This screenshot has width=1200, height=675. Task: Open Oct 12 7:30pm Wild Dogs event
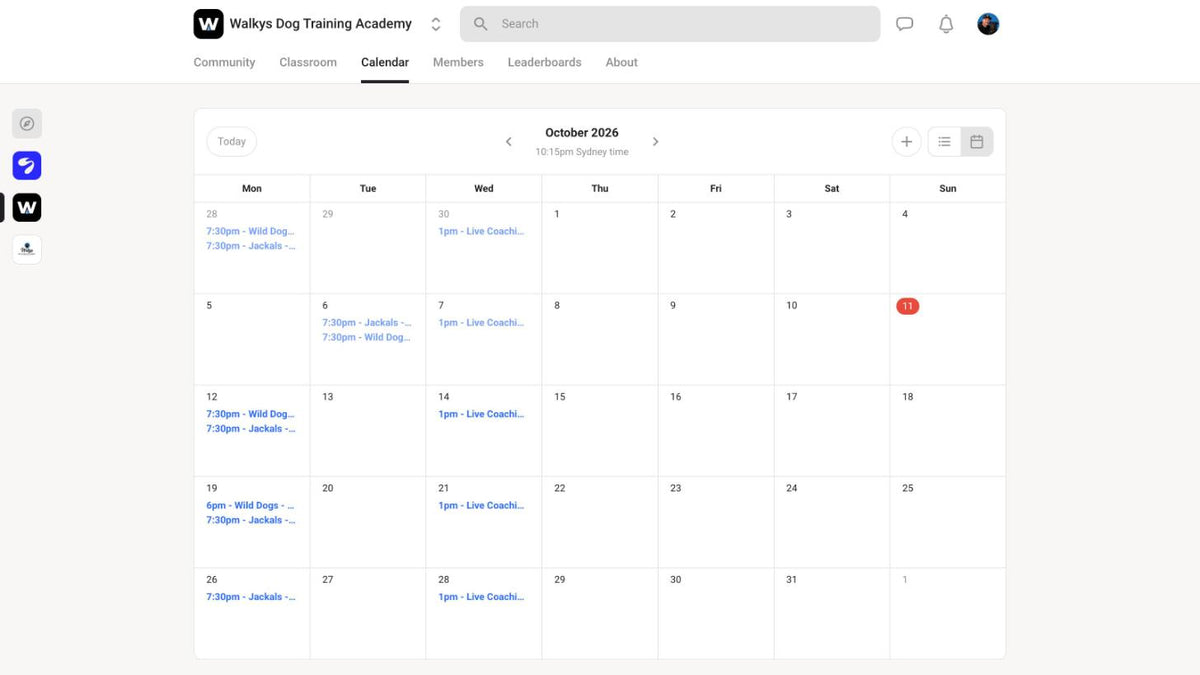coord(250,414)
